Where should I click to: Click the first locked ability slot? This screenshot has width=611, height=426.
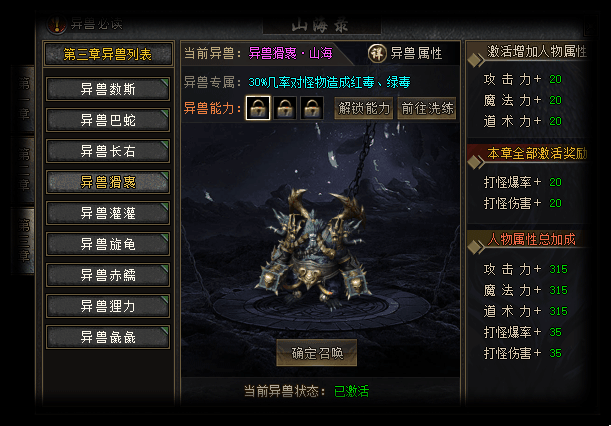(258, 108)
